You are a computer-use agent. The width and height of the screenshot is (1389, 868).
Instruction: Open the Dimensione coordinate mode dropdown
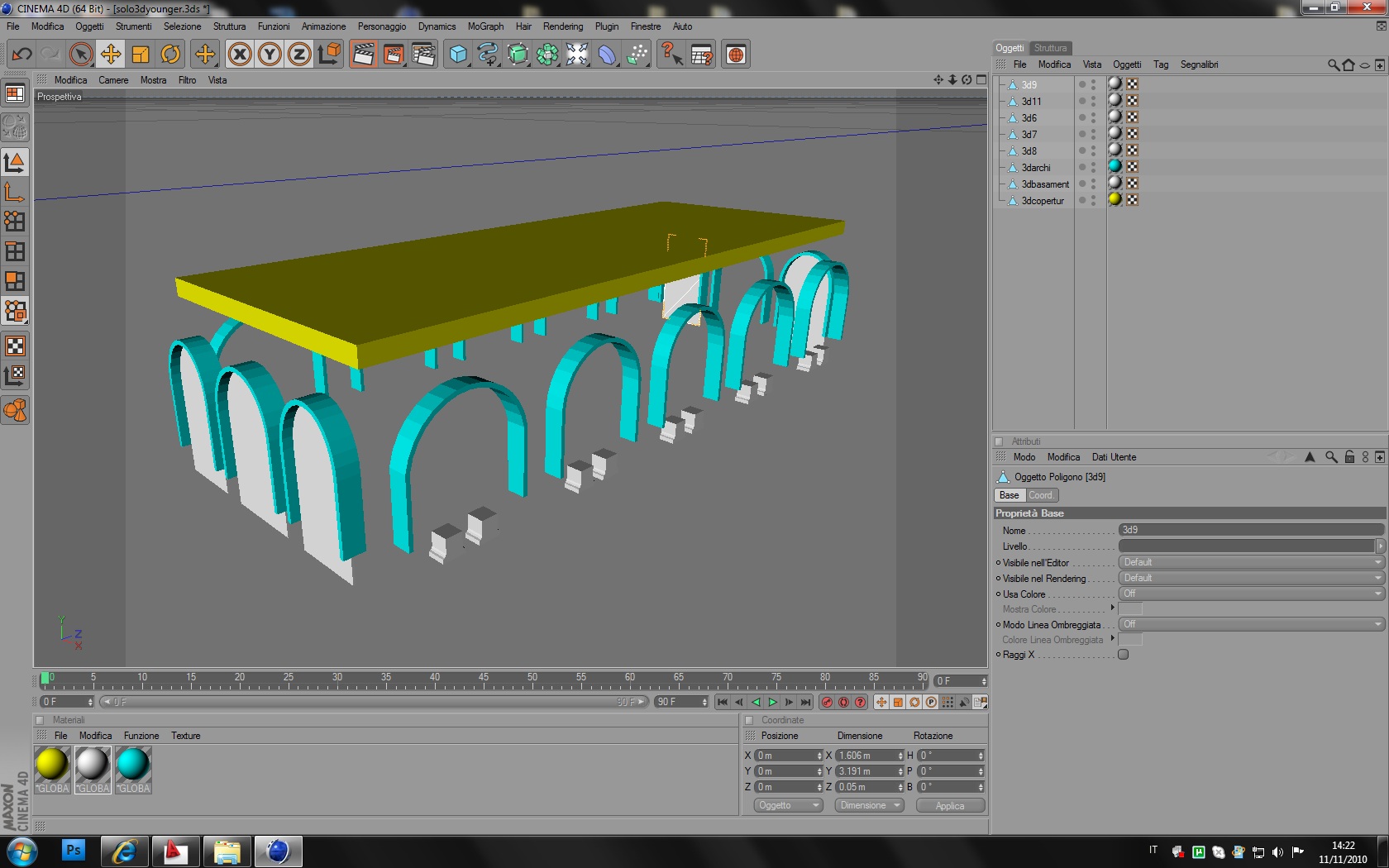(869, 805)
